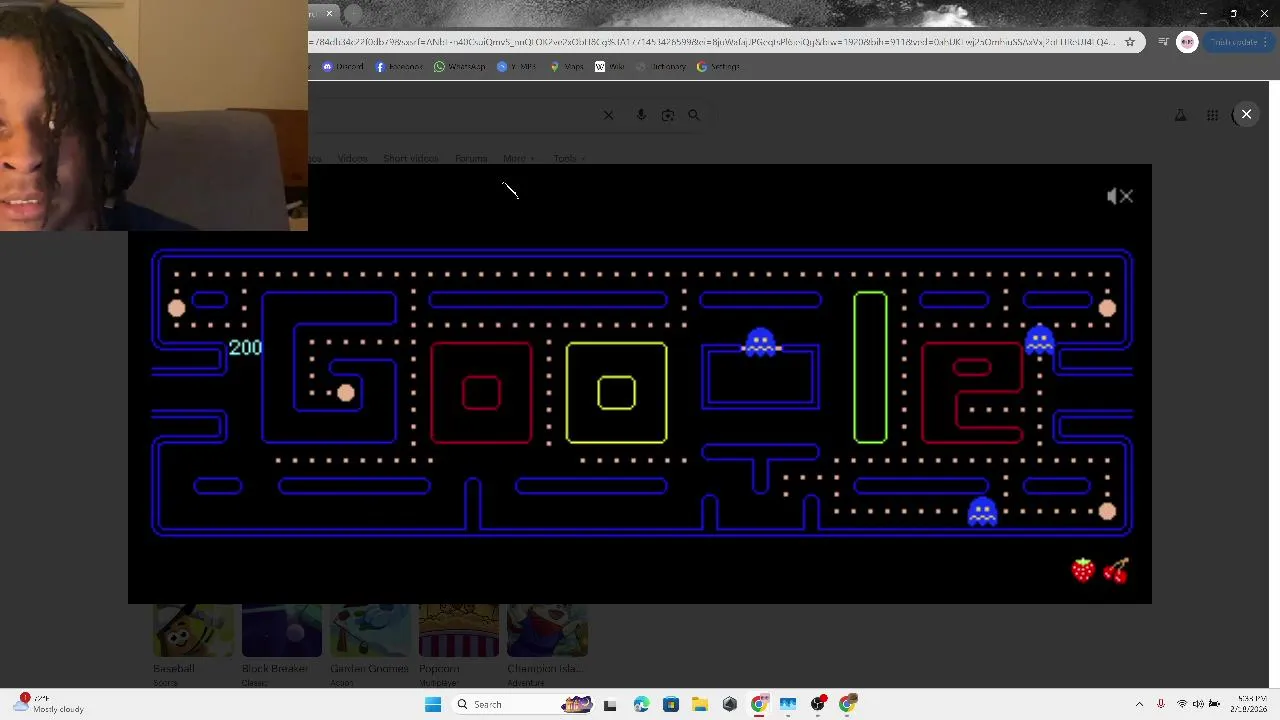This screenshot has height=720, width=1280.
Task: Open the Wiki bookmark
Action: (609, 67)
